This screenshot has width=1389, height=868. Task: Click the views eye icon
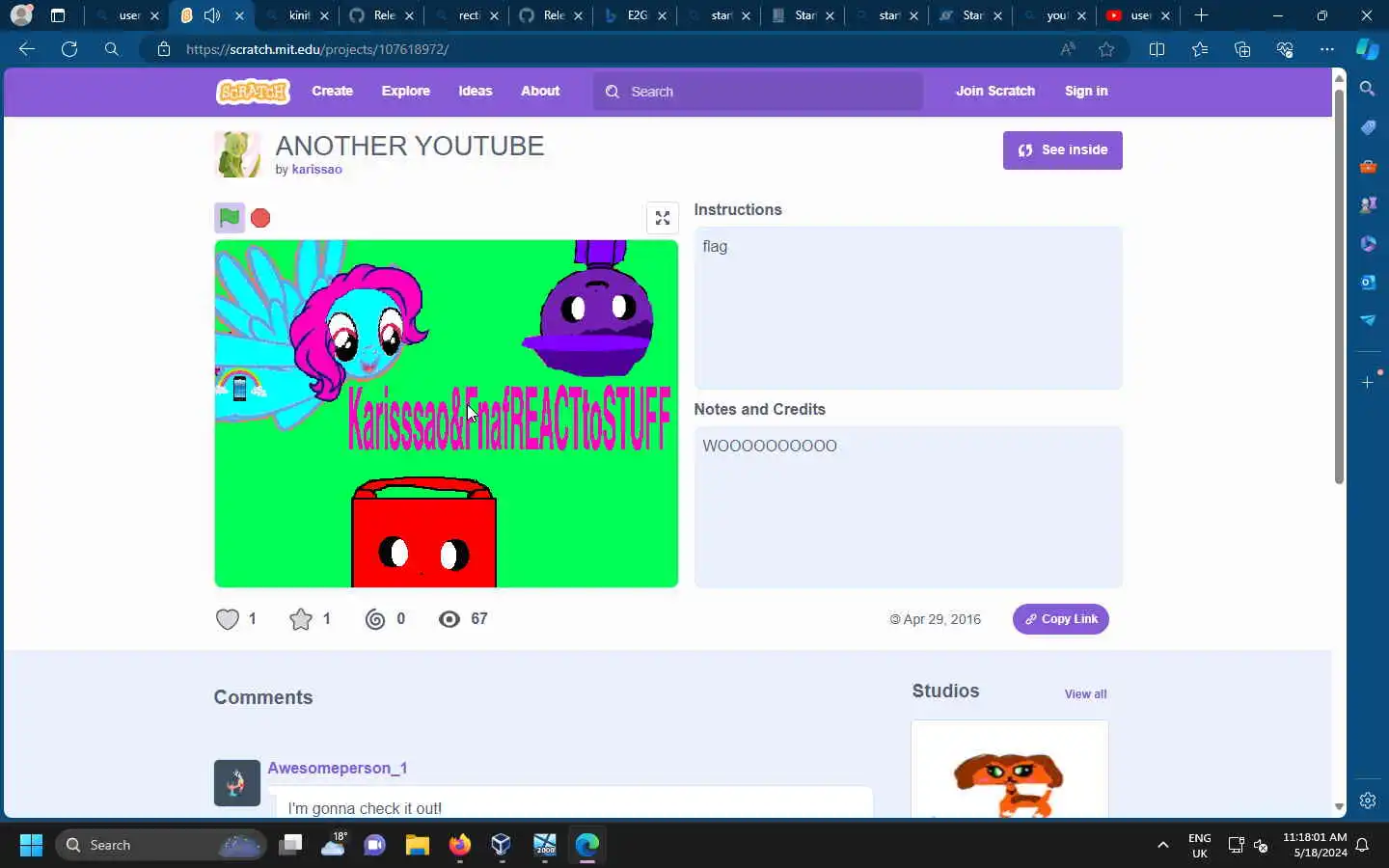(449, 619)
